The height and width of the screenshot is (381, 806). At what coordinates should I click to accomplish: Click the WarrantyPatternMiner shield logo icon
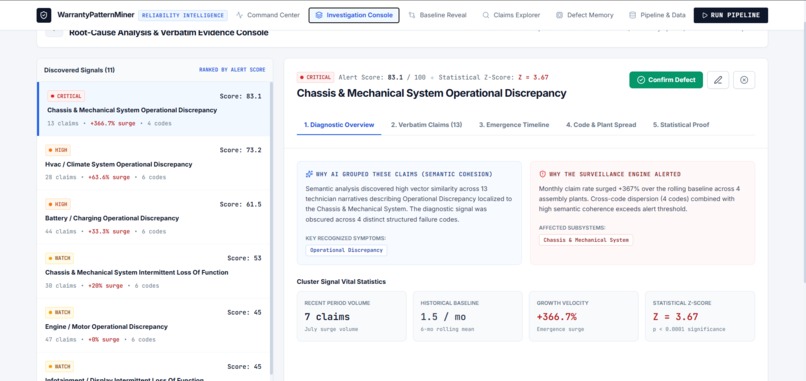tap(44, 15)
